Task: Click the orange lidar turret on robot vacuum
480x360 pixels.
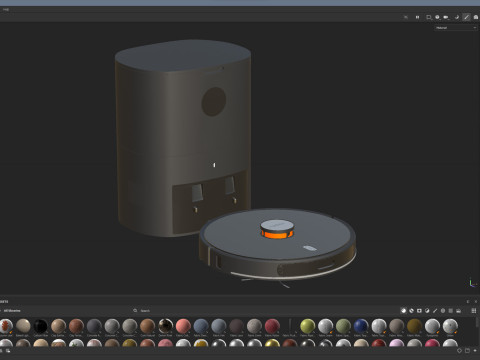Action: coord(277,229)
